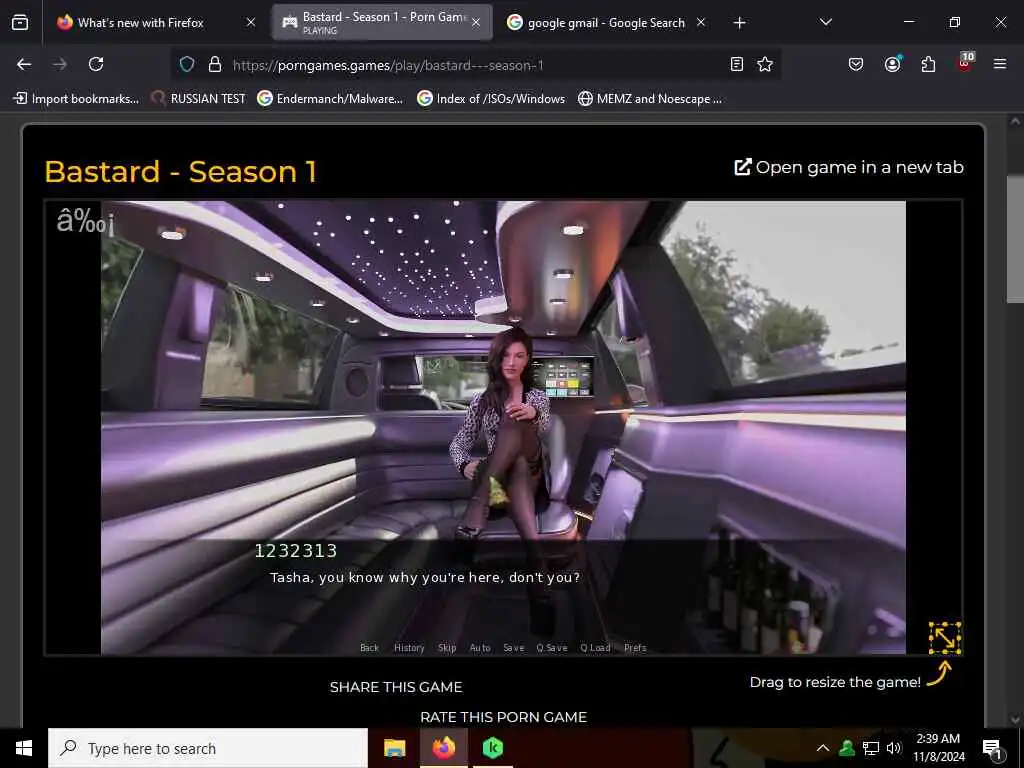Image resolution: width=1024 pixels, height=768 pixels.
Task: Click Q.Save in the game menu
Action: point(552,648)
